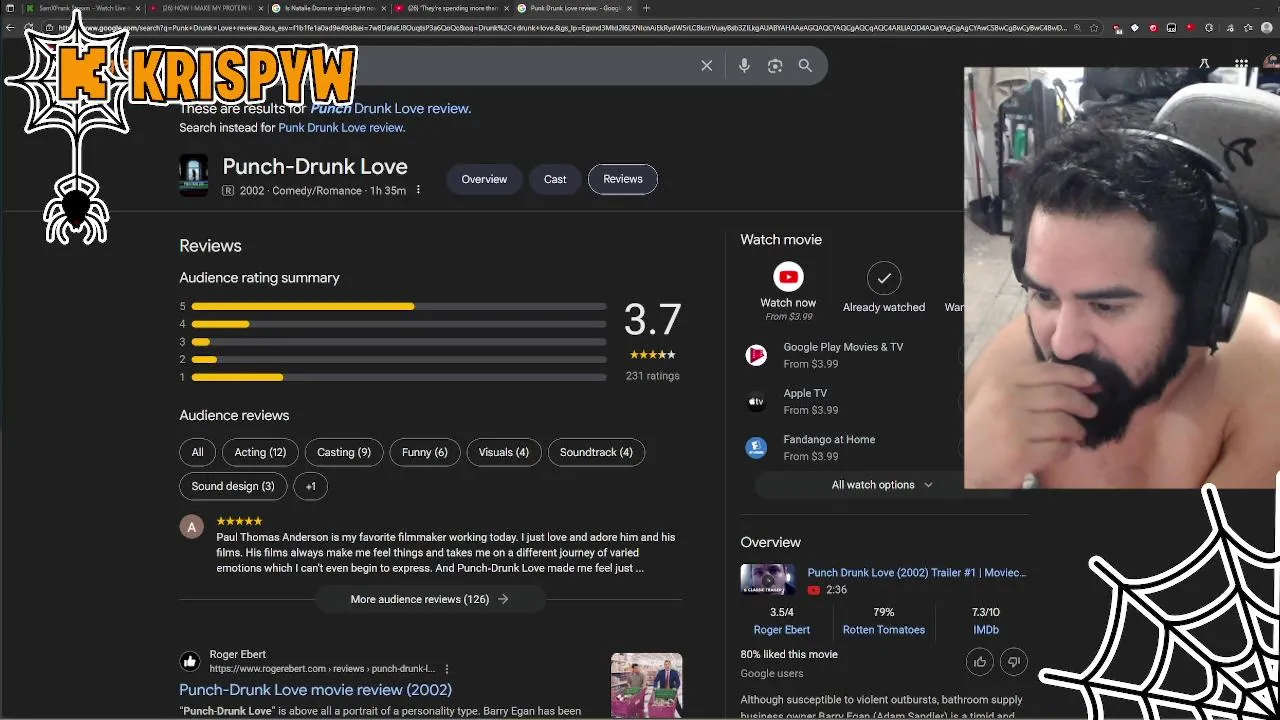Expand the +1 more filter chips

click(x=310, y=486)
